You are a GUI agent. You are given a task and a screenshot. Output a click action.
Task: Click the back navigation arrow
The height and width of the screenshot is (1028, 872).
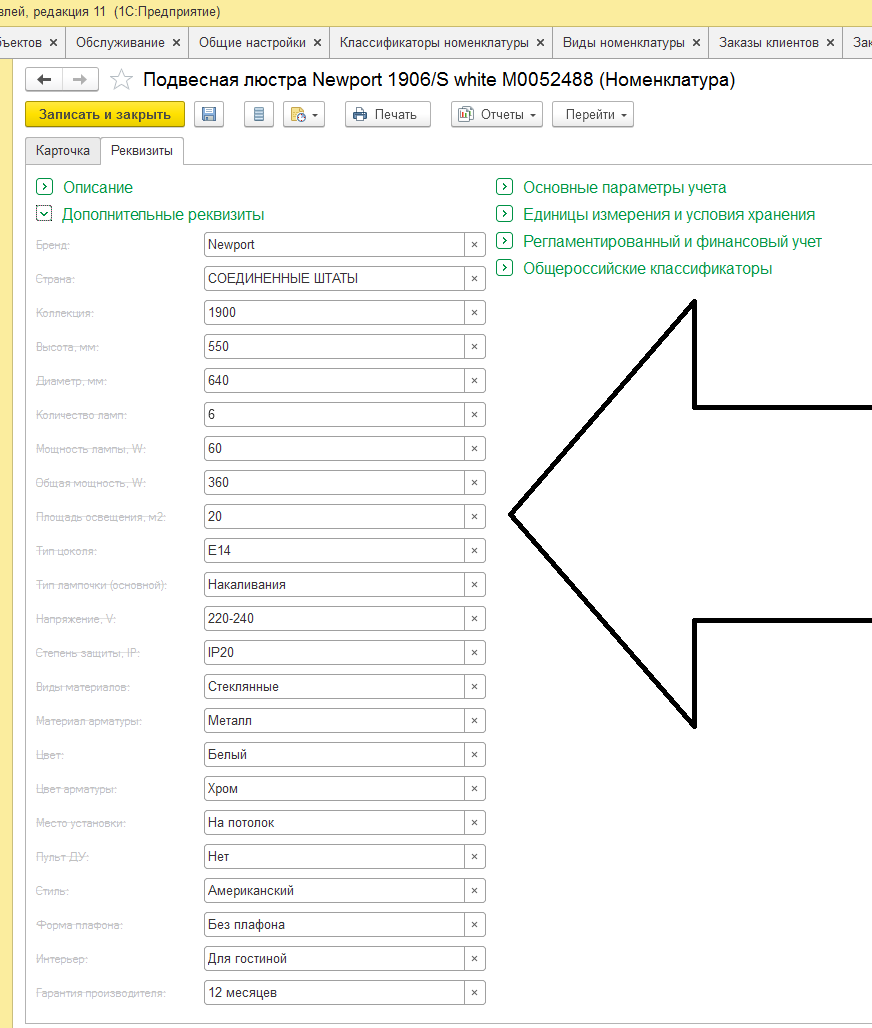pos(44,80)
